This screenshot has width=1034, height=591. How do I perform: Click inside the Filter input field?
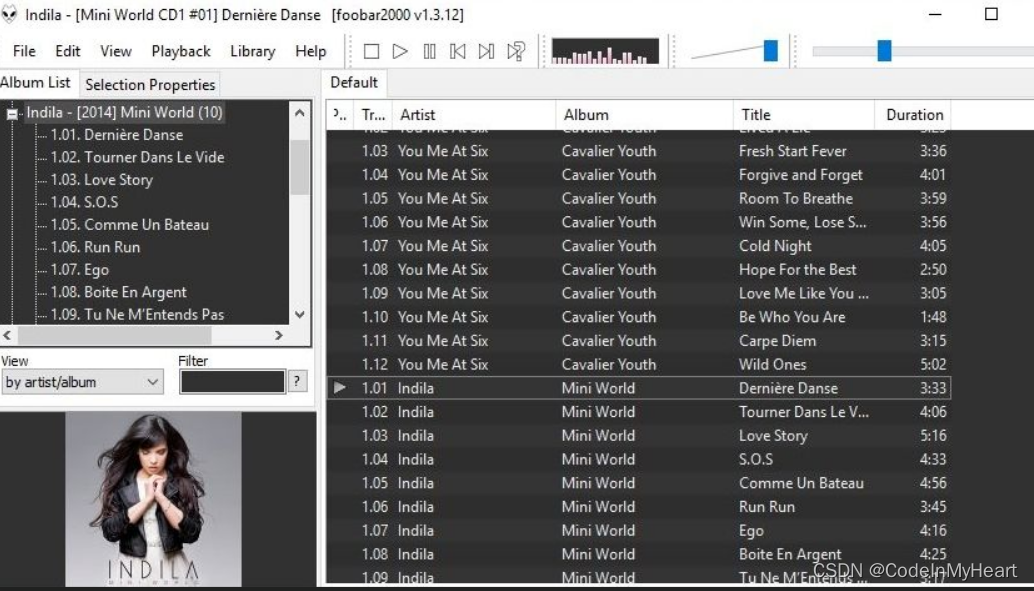coord(232,382)
